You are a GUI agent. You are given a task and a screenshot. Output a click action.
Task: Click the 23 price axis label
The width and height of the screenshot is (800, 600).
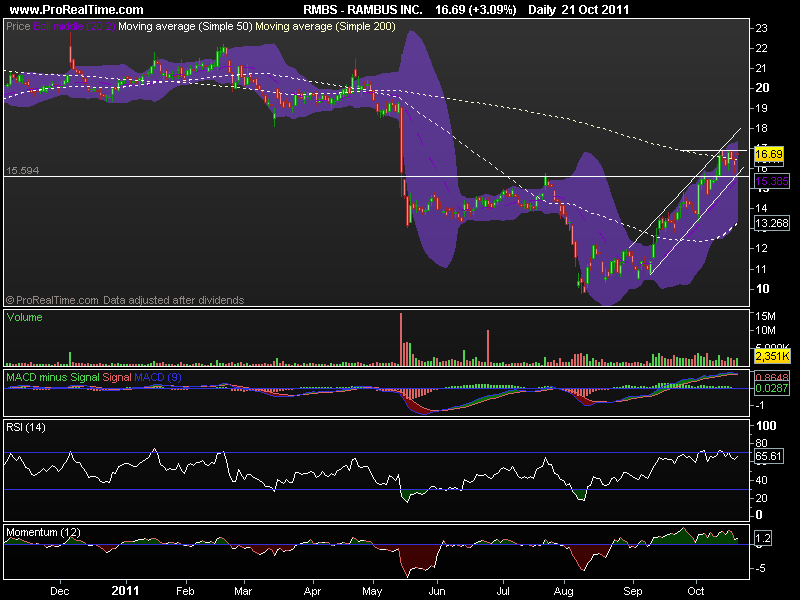[x=761, y=29]
